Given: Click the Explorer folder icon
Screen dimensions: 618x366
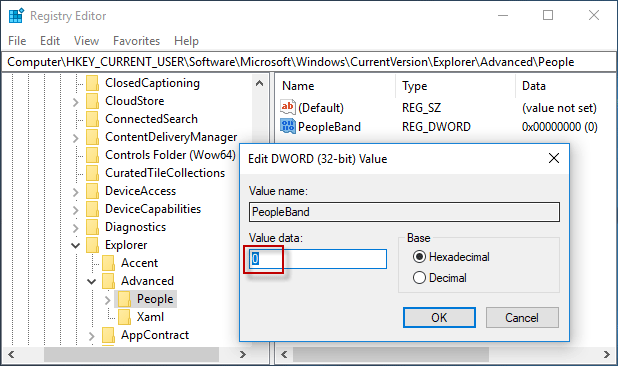Looking at the screenshot, I should coord(93,245).
